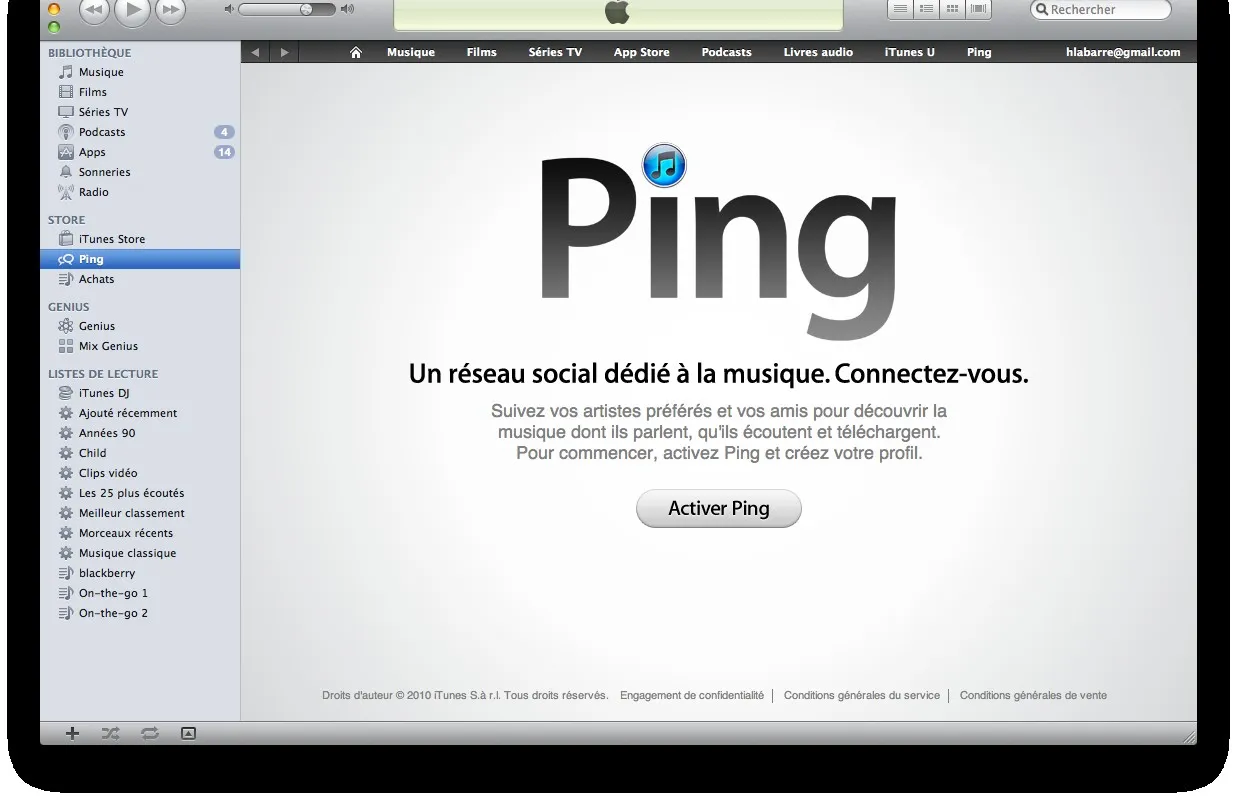1237x800 pixels.
Task: Switch to grid view
Action: [953, 9]
